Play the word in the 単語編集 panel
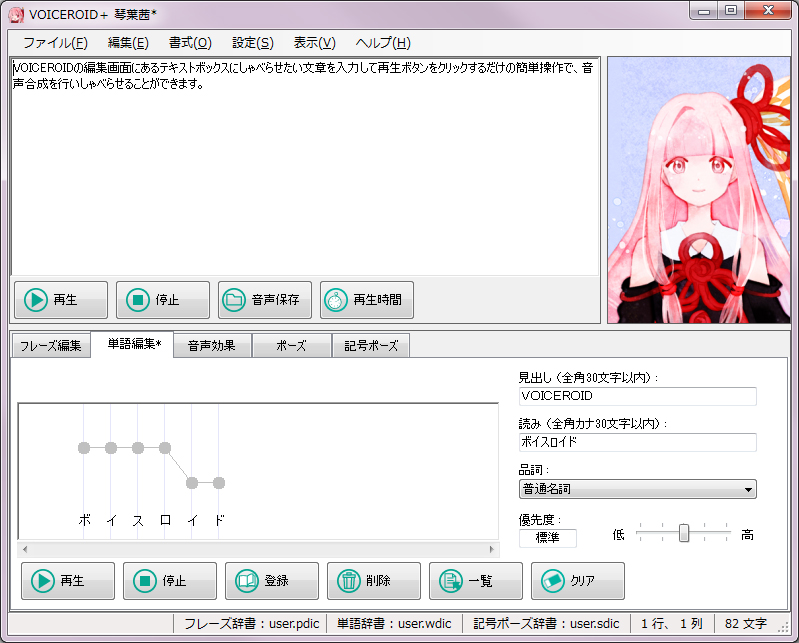The height and width of the screenshot is (643, 799). pyautogui.click(x=68, y=581)
